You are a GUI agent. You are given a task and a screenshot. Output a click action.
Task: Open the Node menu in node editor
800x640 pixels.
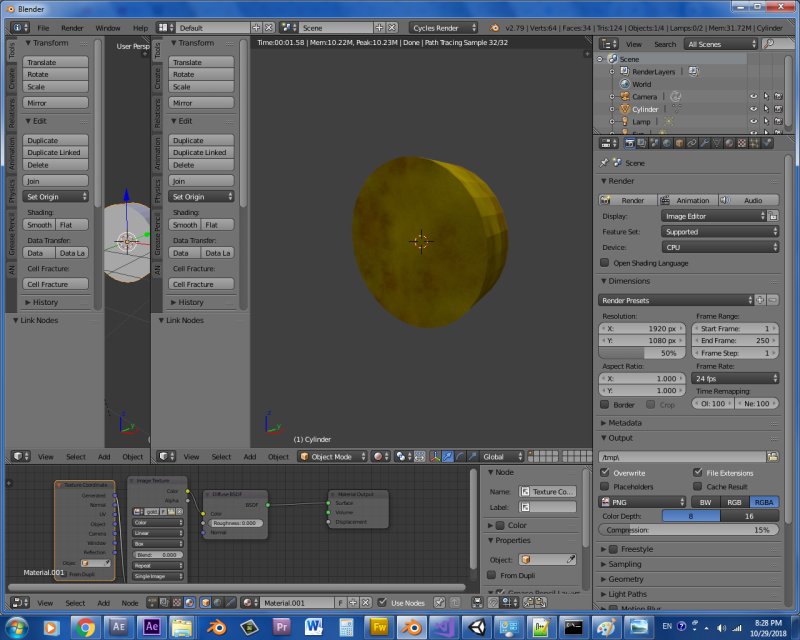(130, 603)
